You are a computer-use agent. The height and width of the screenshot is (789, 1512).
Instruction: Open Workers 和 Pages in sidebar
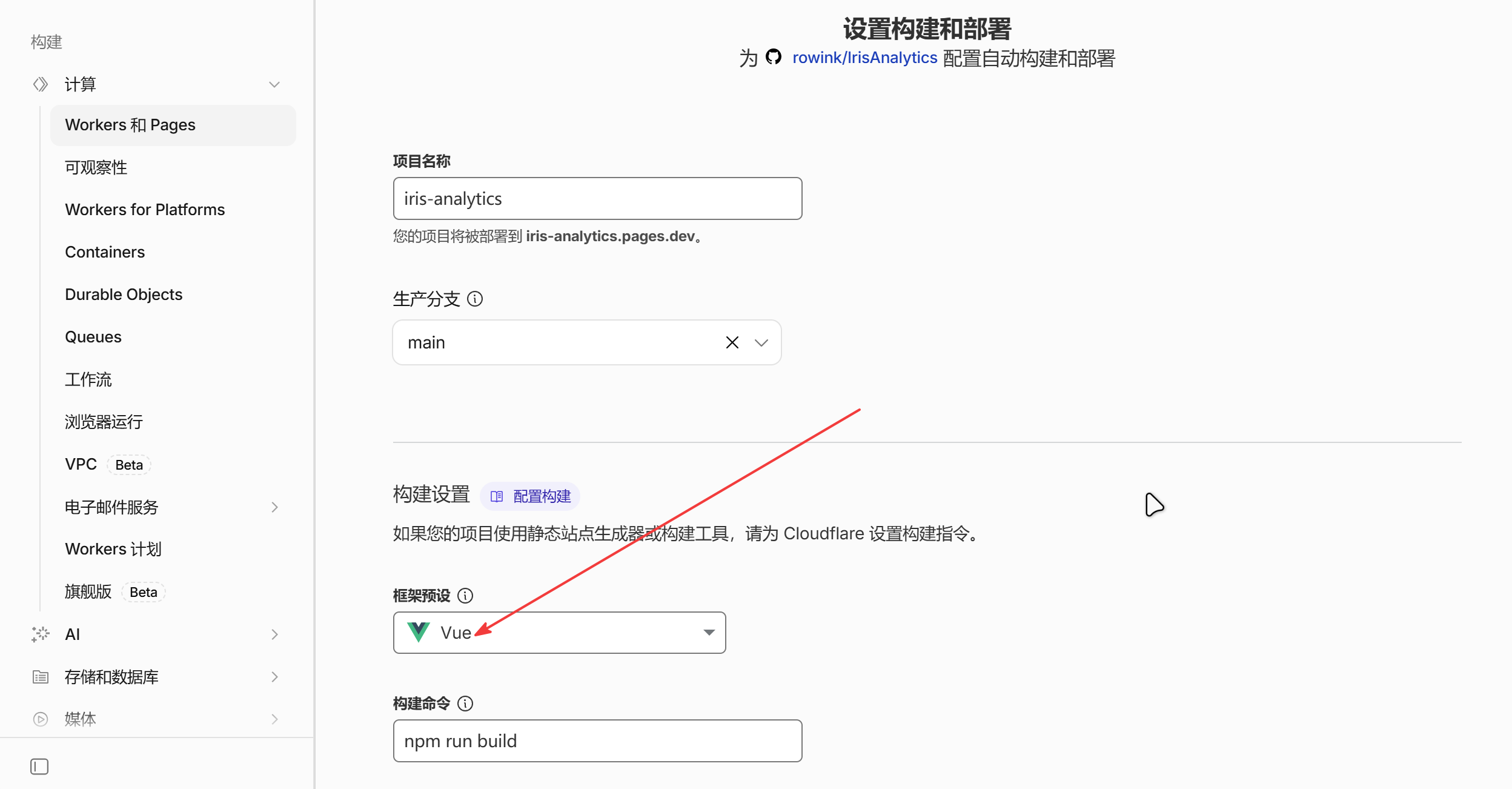coord(173,125)
